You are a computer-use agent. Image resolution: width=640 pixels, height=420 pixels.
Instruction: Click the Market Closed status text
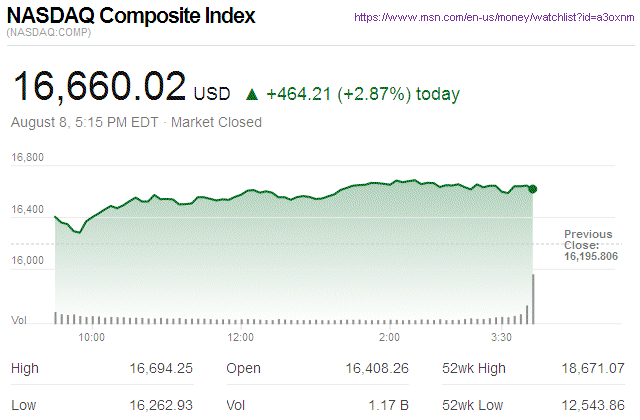click(217, 122)
